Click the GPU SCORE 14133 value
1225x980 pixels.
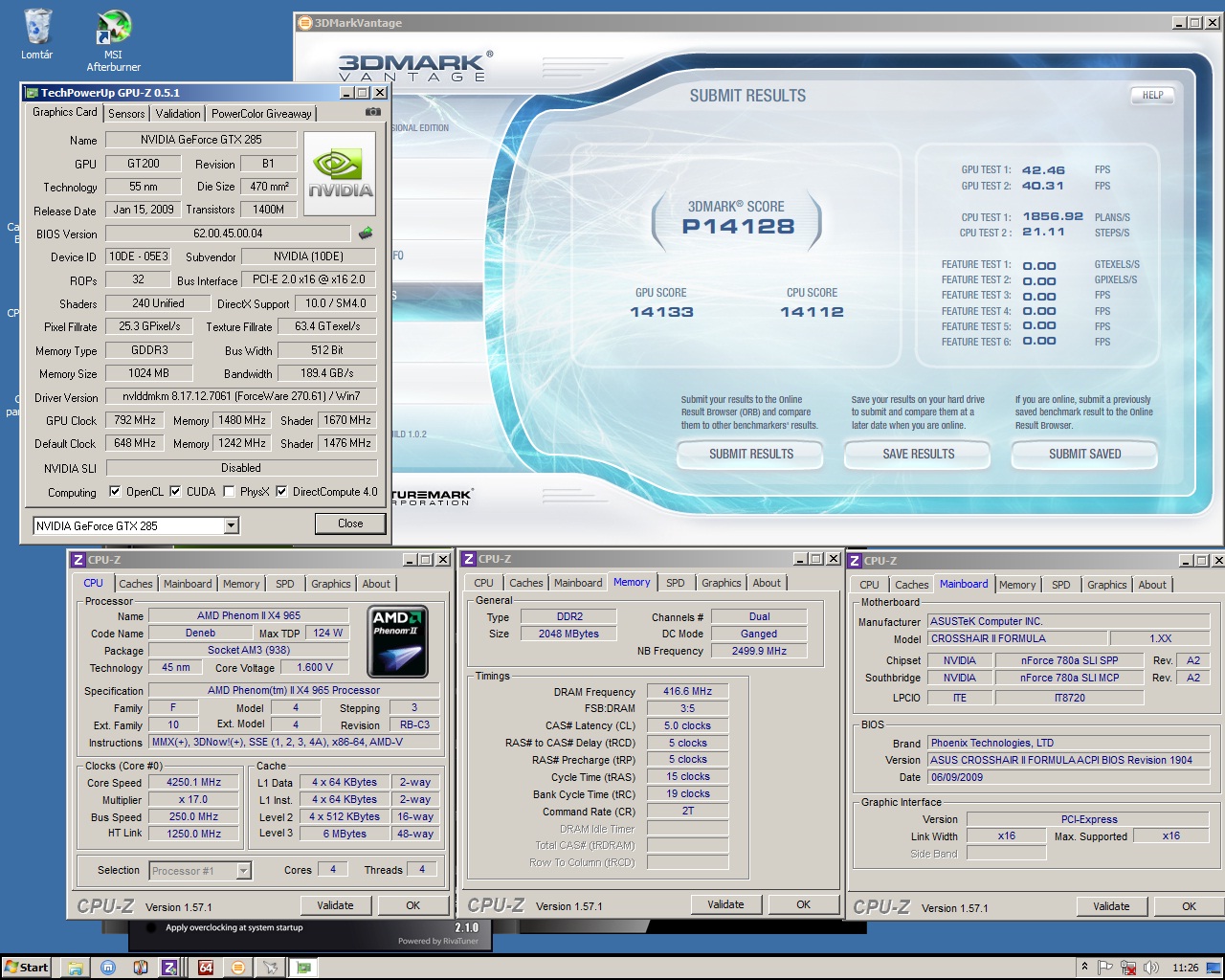[661, 312]
